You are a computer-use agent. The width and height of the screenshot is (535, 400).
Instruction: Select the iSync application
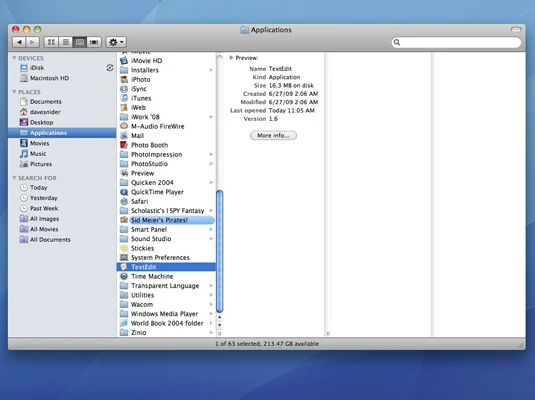(x=167, y=89)
